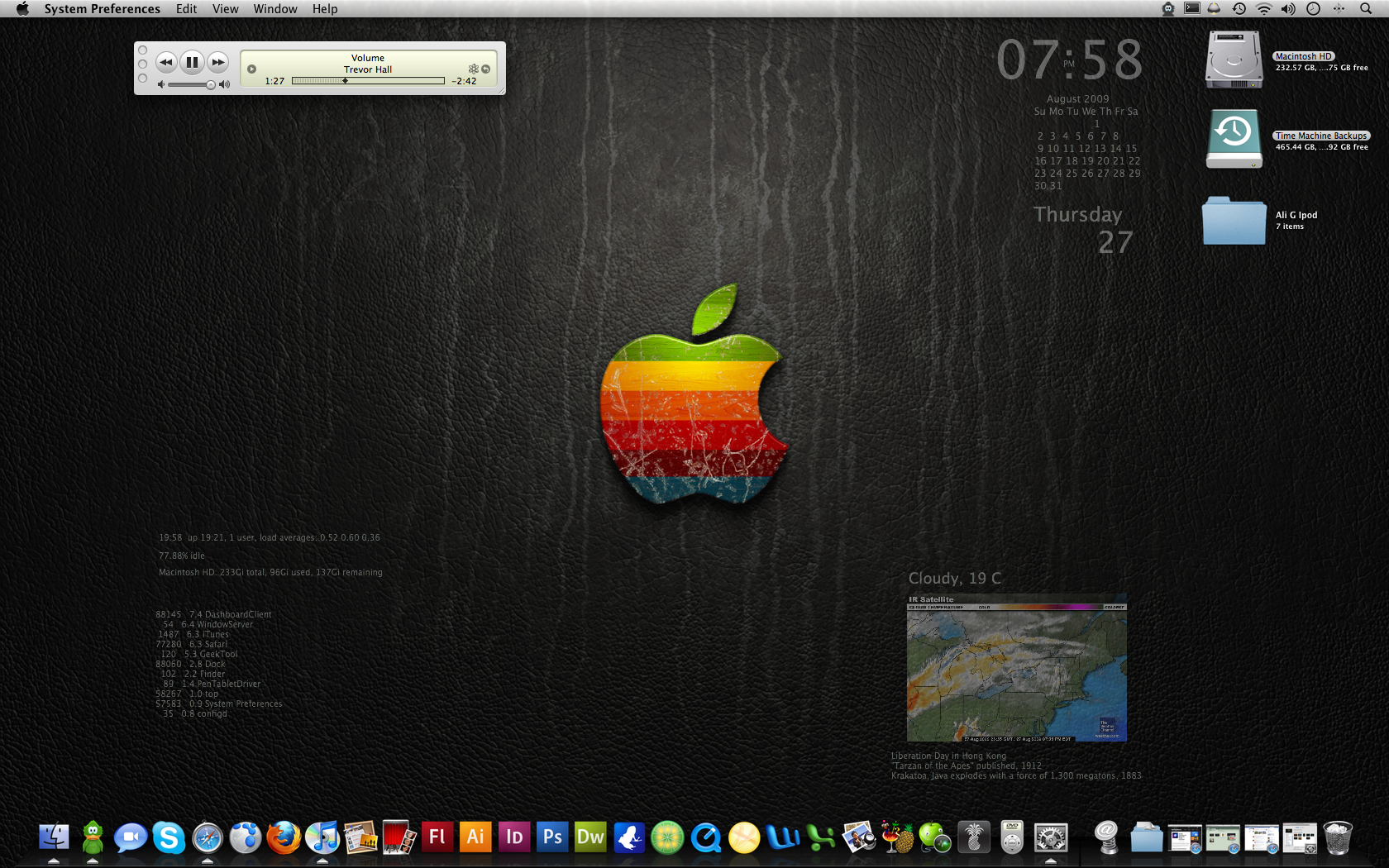Launch Microsoft Excel from dock

pos(820,837)
